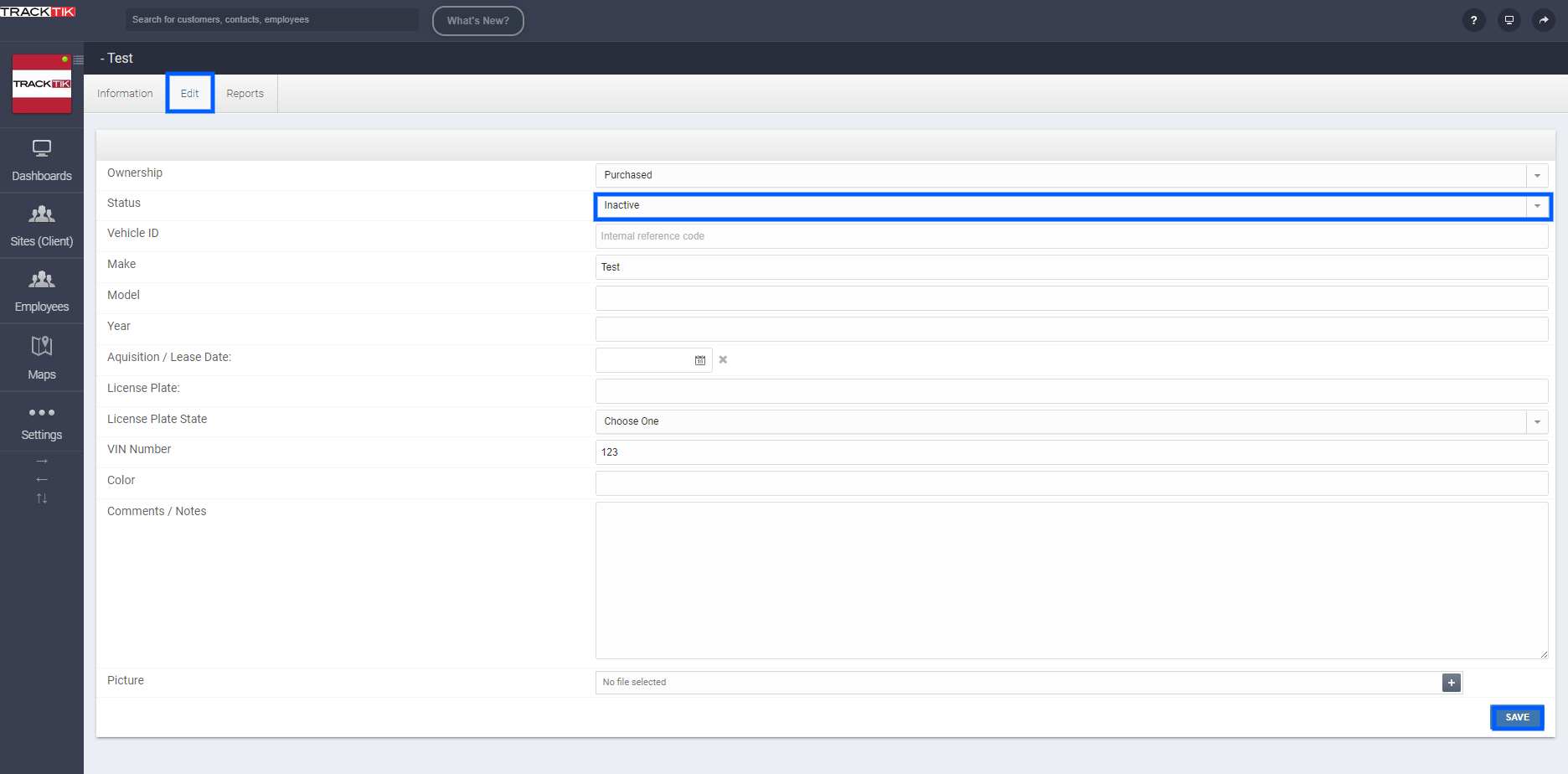Click the hamburger menu icon beside logo
This screenshot has height=774, width=1568.
point(78,59)
